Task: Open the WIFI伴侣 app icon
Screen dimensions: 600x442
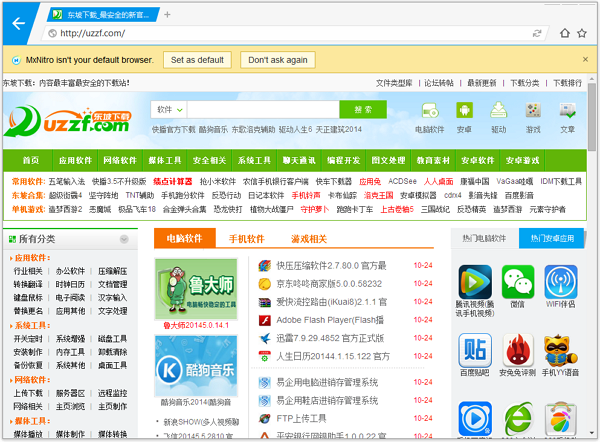Action: click(x=561, y=282)
